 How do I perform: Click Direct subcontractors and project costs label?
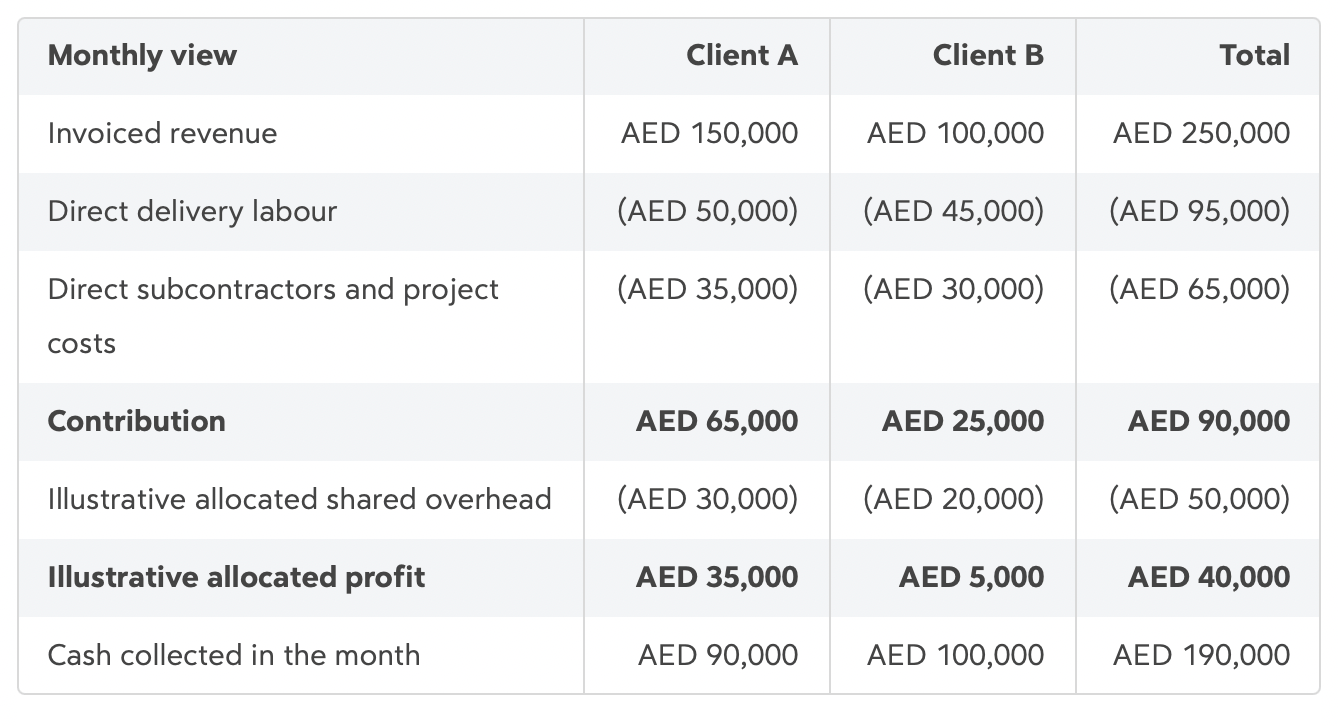coord(273,316)
